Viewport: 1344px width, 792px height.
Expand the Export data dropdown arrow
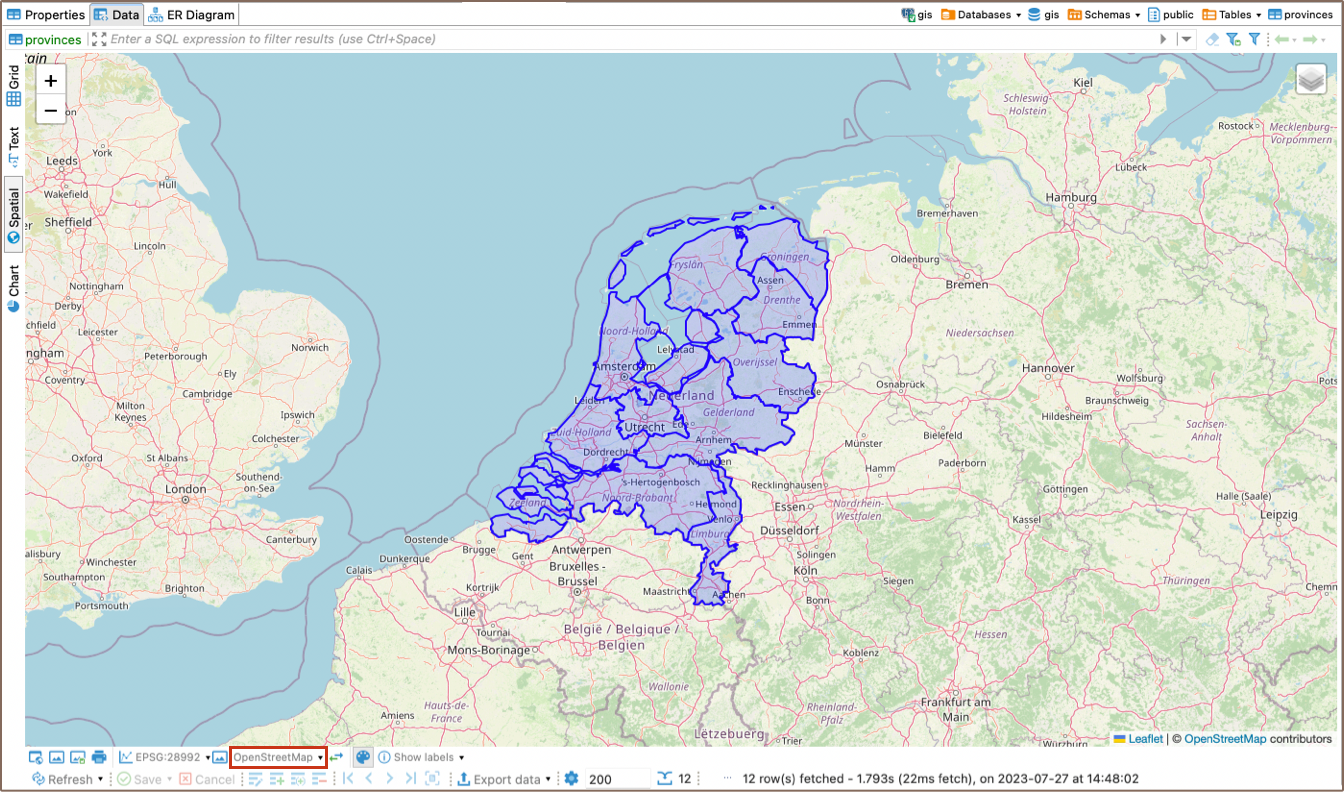(548, 780)
